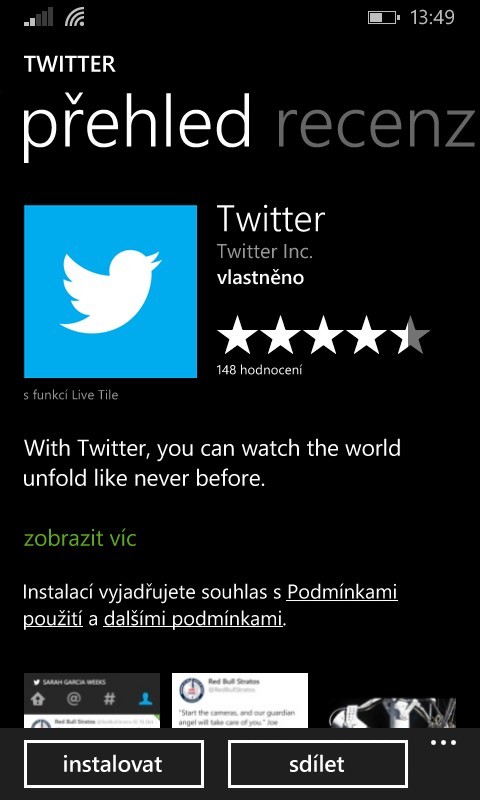Tap the clock showing 13:49
Image resolution: width=480 pixels, height=800 pixels.
(x=432, y=17)
